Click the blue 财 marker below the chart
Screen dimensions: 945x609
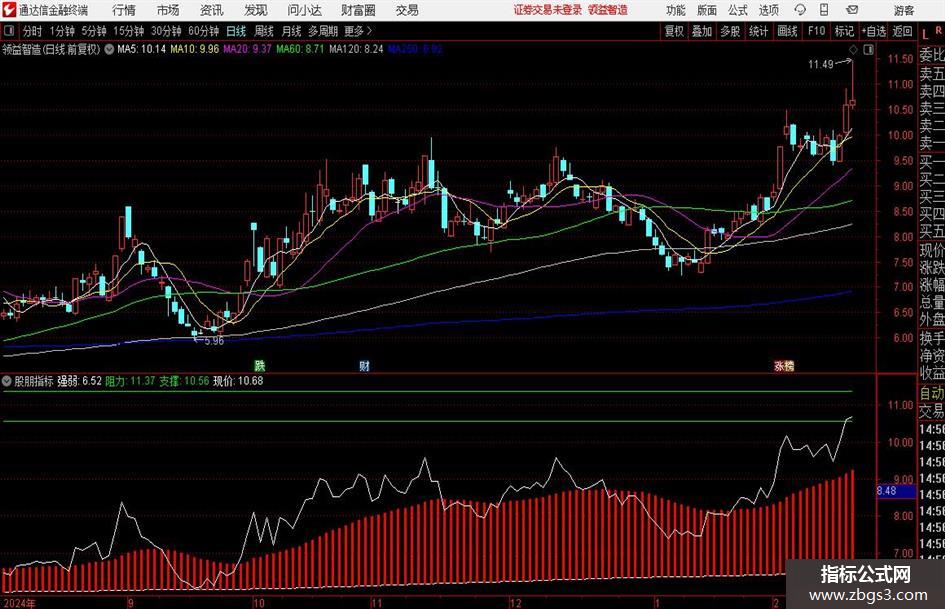(x=364, y=365)
